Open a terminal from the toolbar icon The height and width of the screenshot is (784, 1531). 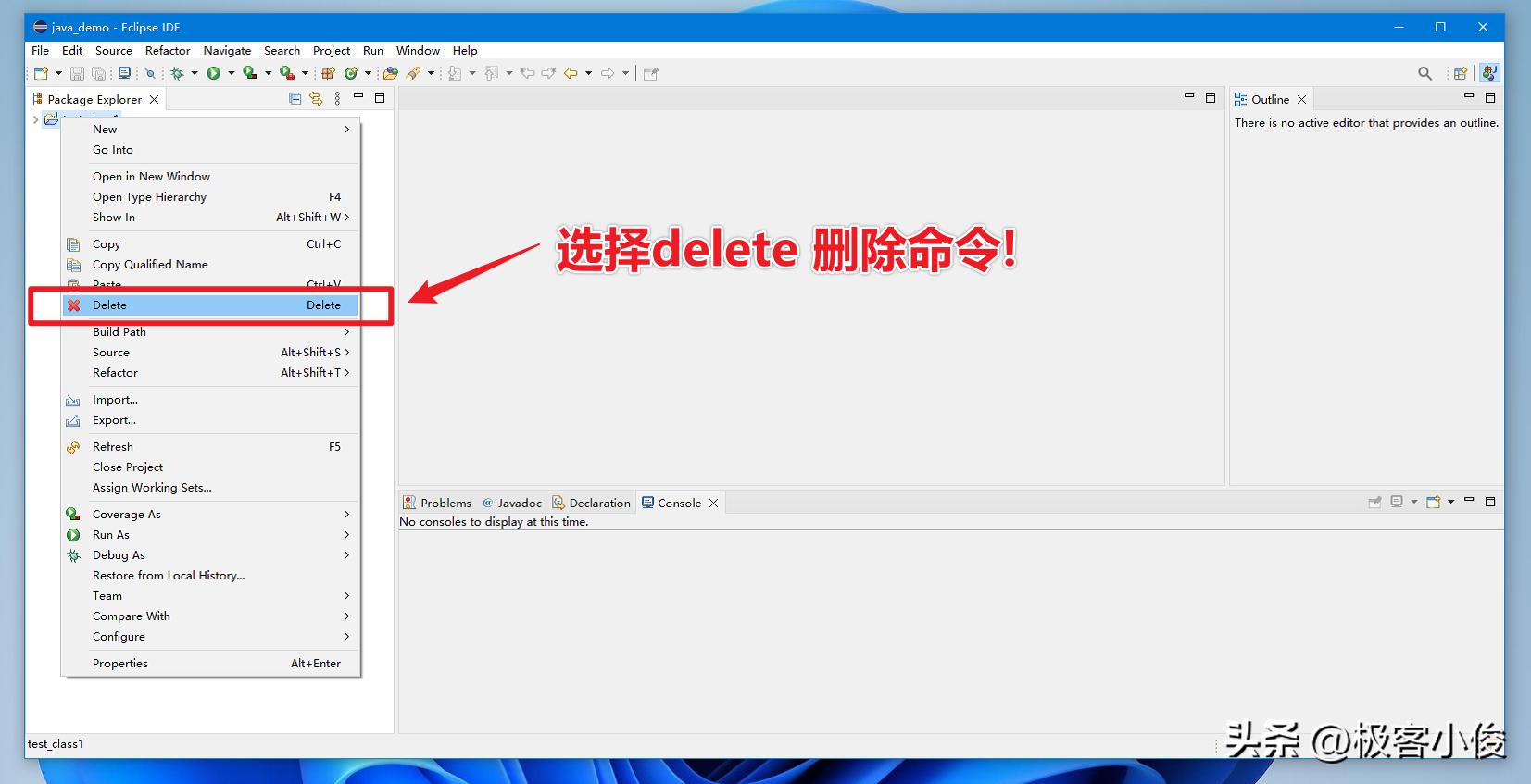124,73
